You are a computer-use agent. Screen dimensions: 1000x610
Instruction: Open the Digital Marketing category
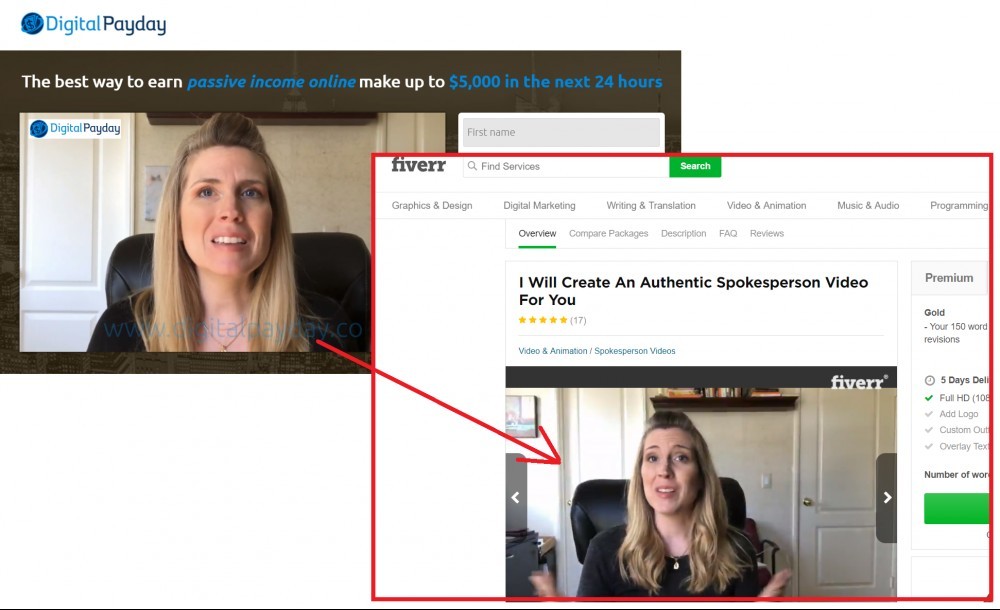(x=539, y=205)
